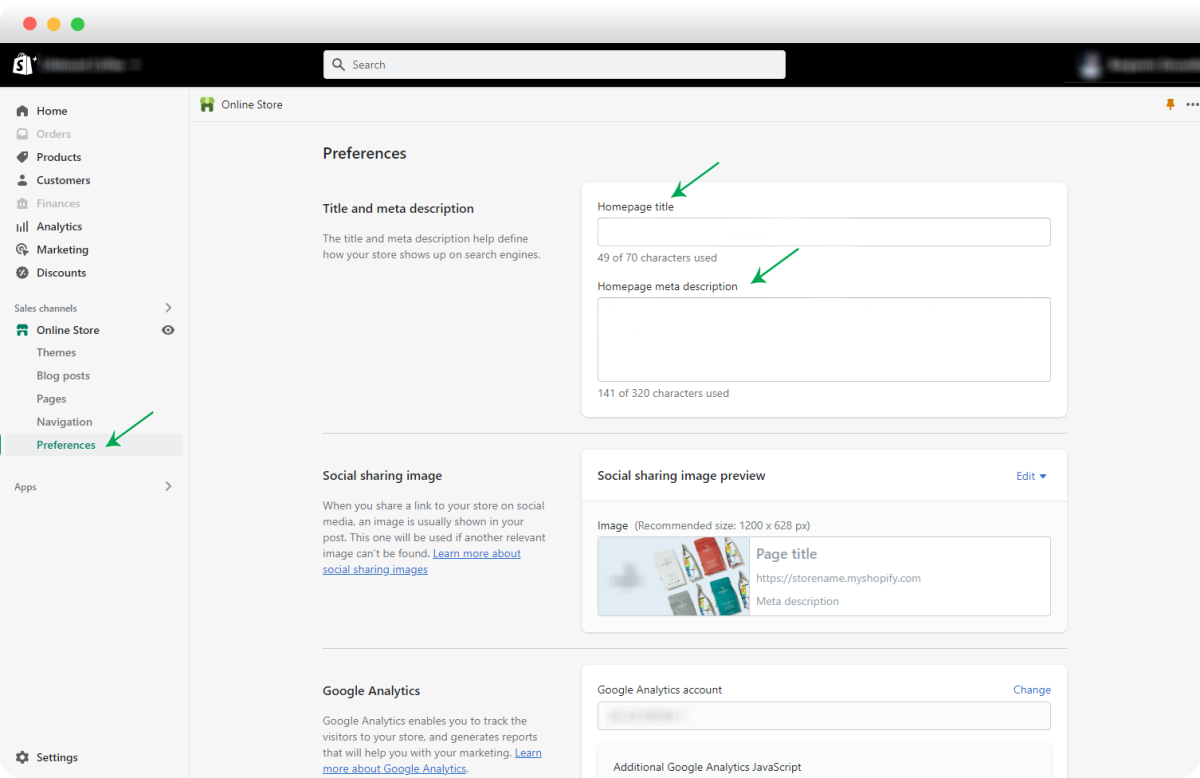Expand the Apps section chevron
Screen dimensions: 1200x778
coord(168,487)
